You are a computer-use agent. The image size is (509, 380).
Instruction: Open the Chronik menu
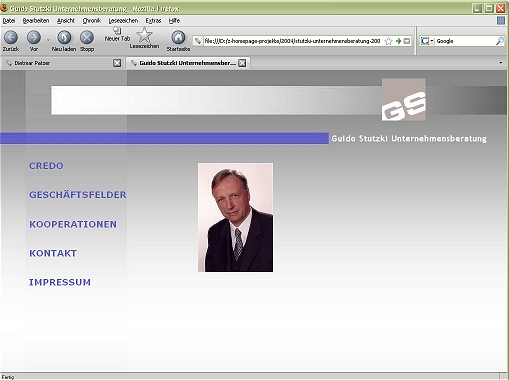(92, 21)
